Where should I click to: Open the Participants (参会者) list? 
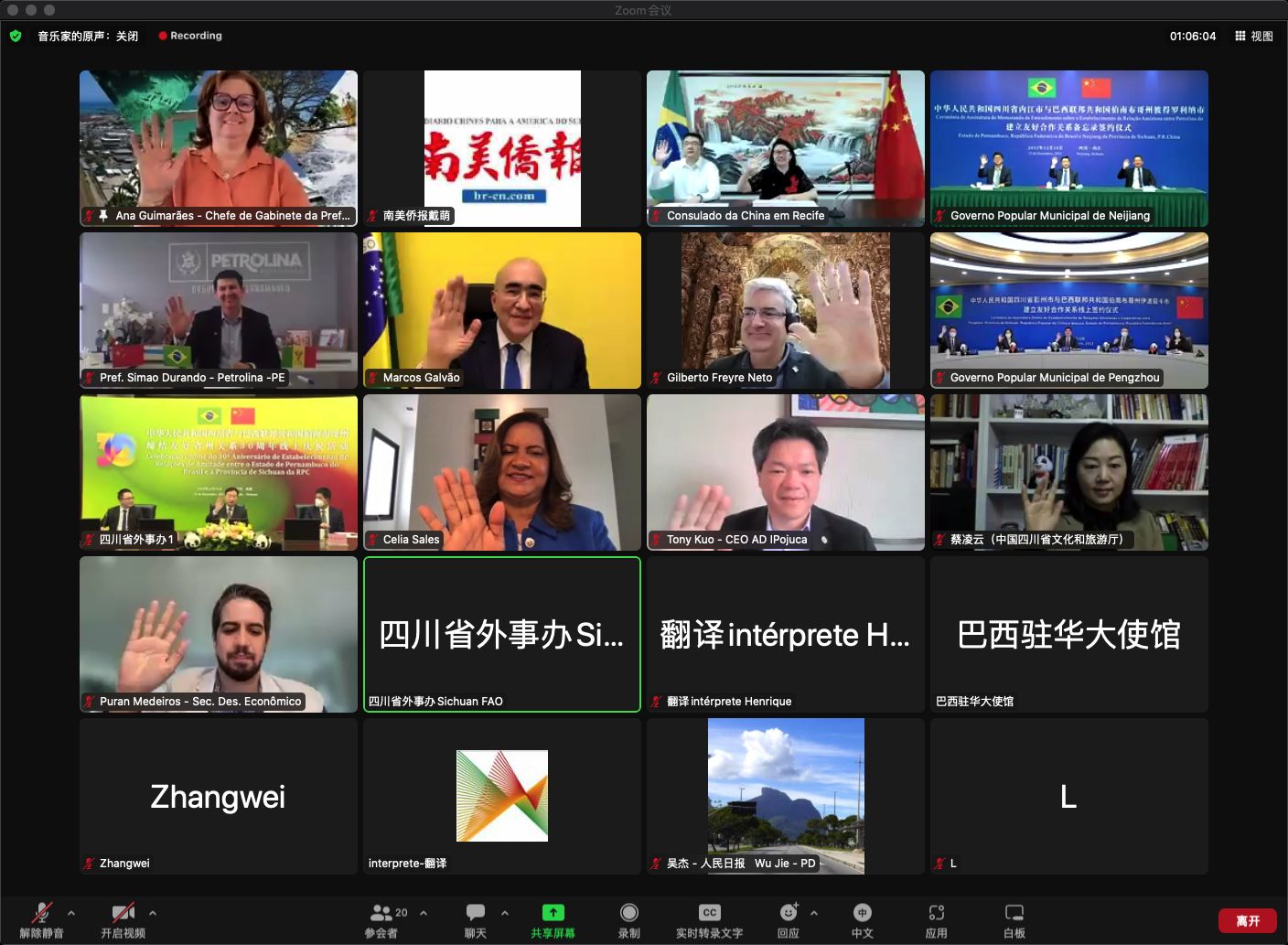pyautogui.click(x=381, y=913)
